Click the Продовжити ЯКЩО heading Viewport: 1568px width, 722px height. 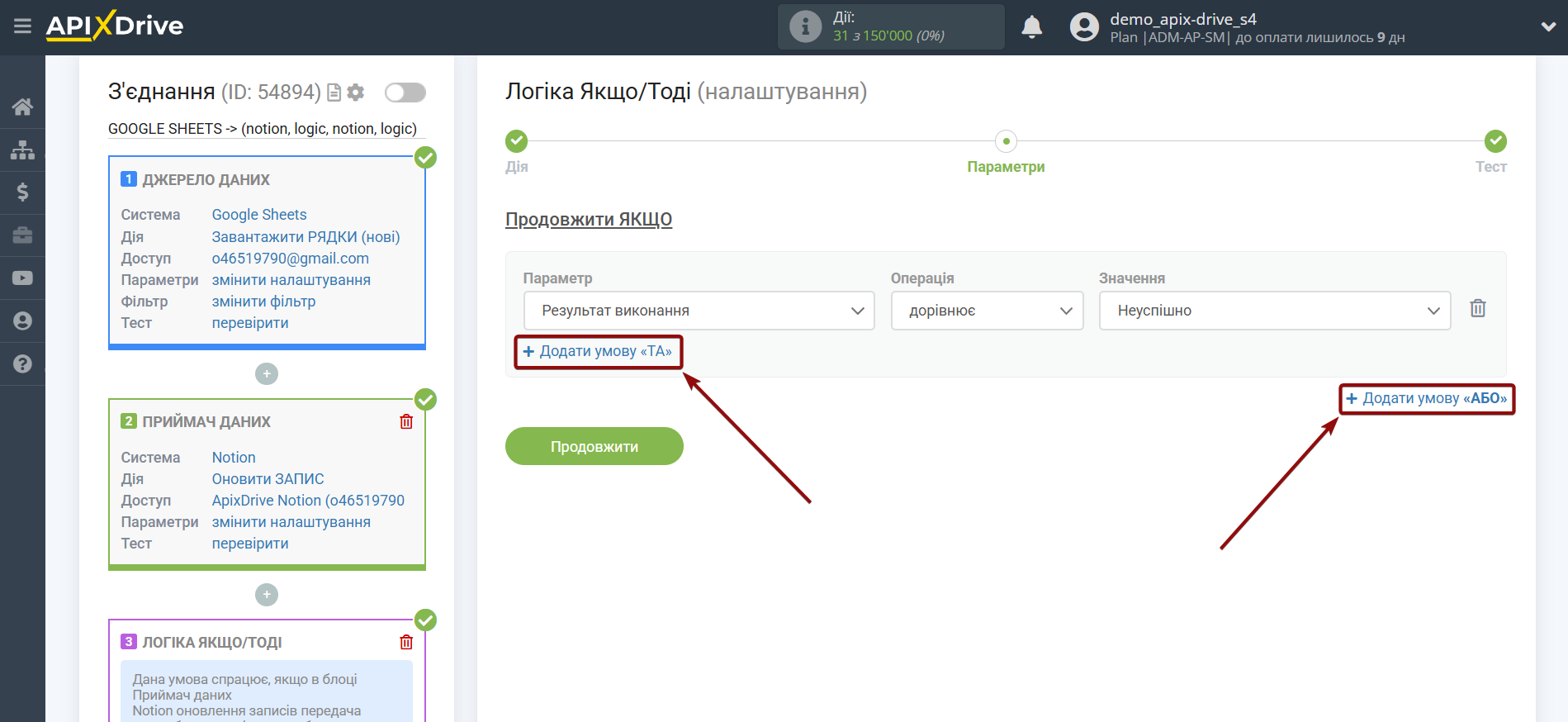[589, 219]
